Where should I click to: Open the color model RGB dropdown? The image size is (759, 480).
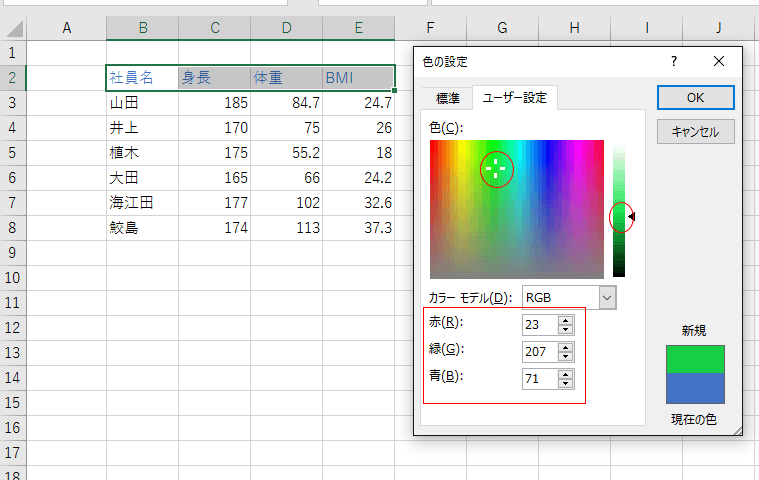606,297
